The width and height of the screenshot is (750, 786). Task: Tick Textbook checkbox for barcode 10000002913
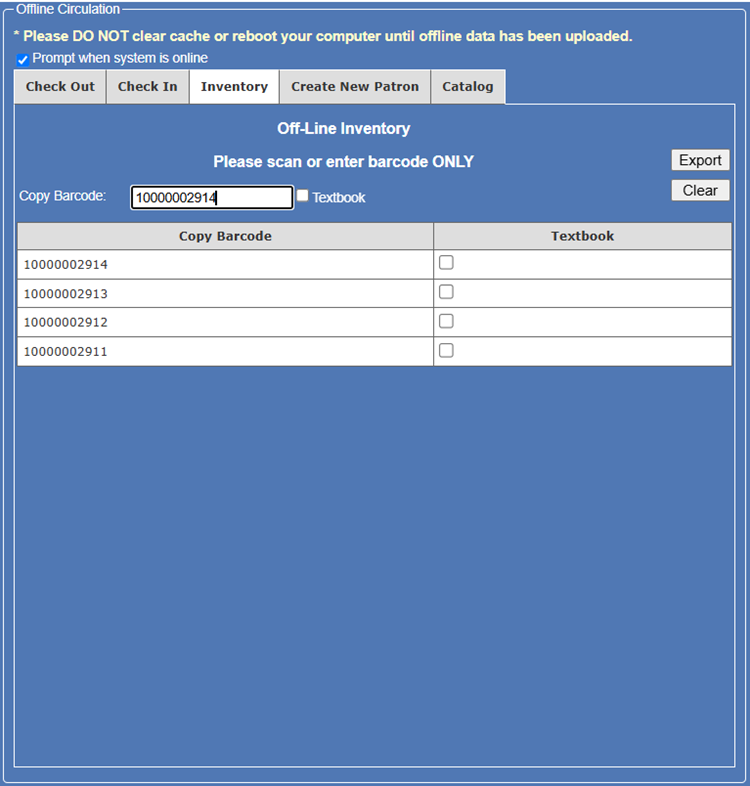[x=446, y=292]
